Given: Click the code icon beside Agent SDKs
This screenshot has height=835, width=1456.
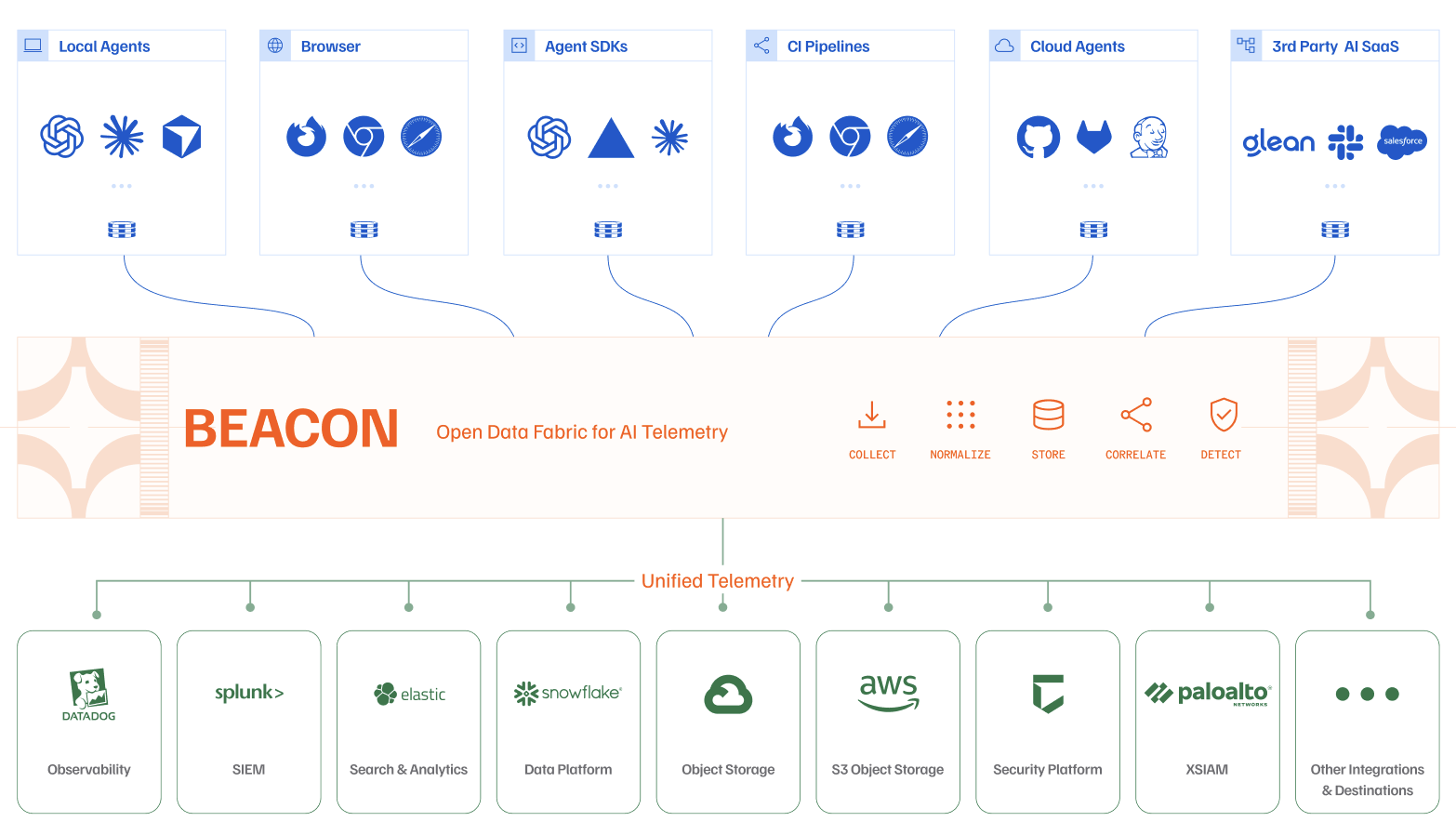Looking at the screenshot, I should (x=519, y=46).
